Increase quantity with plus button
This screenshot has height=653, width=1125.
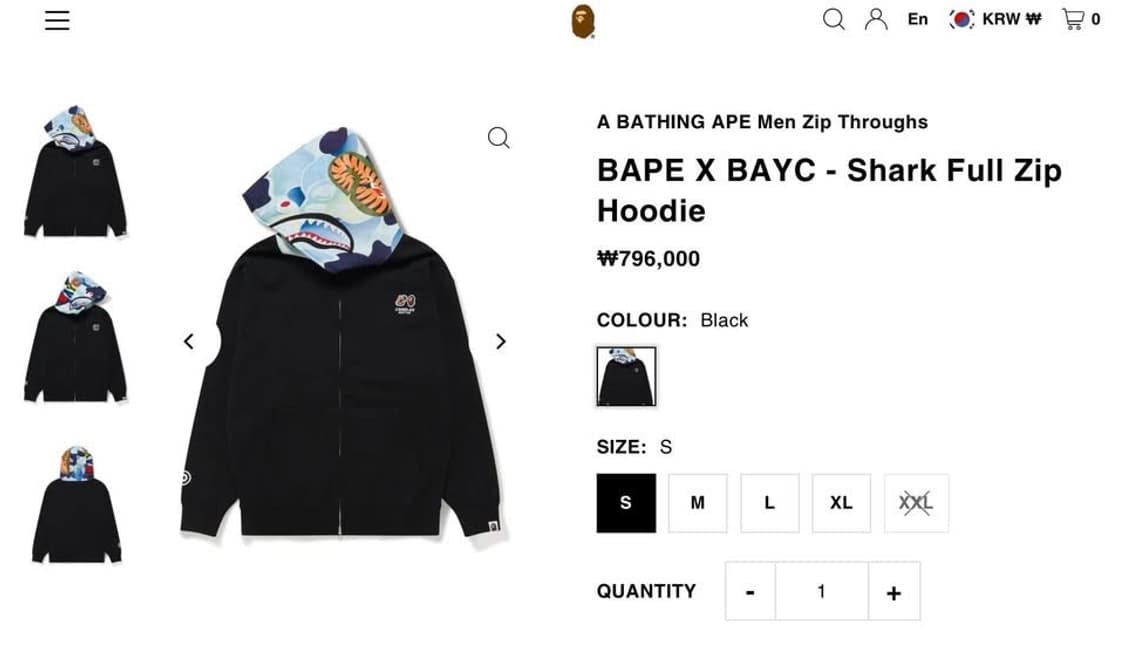tap(894, 591)
